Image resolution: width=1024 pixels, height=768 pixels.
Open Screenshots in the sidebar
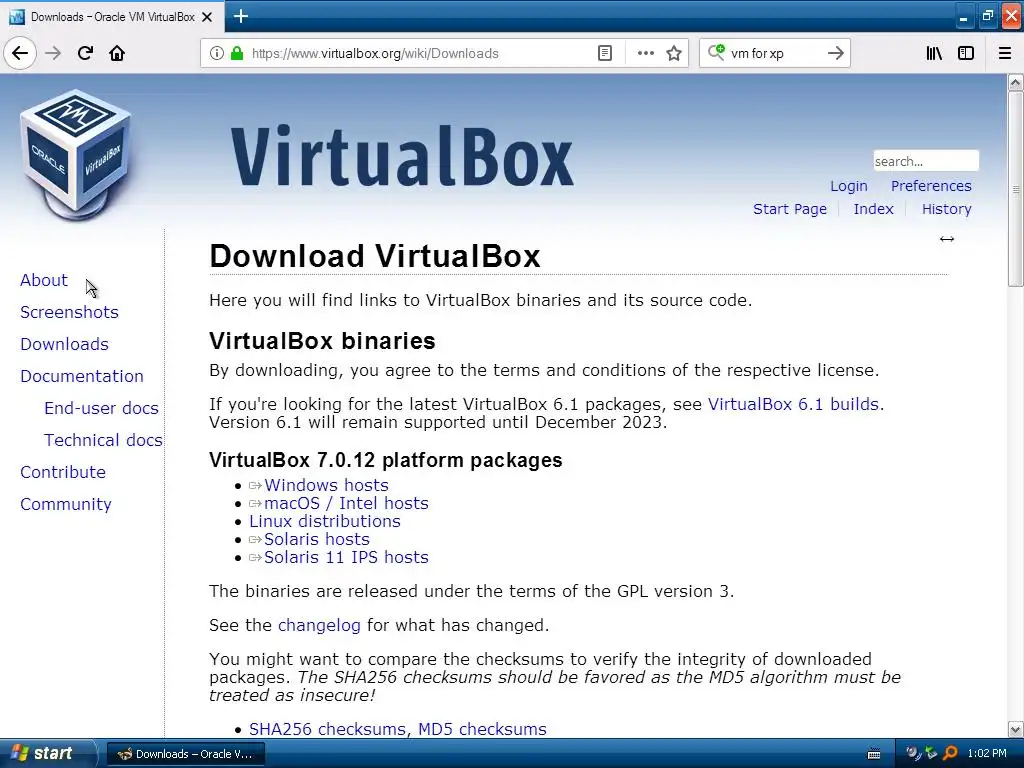point(69,312)
